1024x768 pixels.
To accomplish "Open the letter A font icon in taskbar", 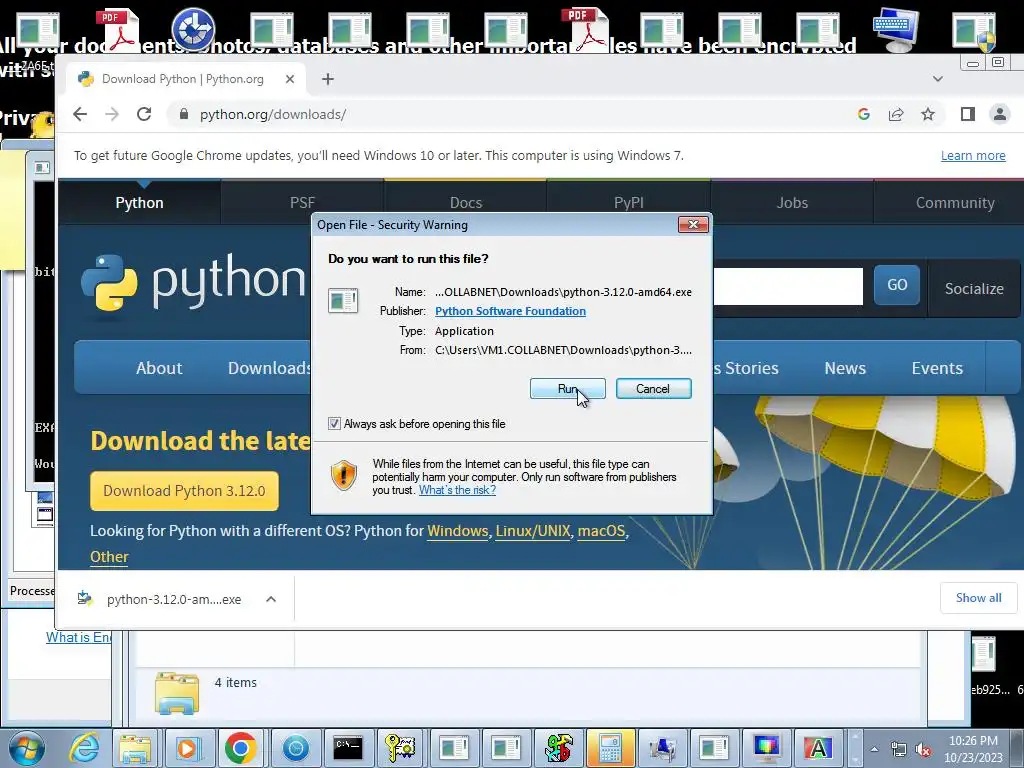I will pyautogui.click(x=818, y=748).
